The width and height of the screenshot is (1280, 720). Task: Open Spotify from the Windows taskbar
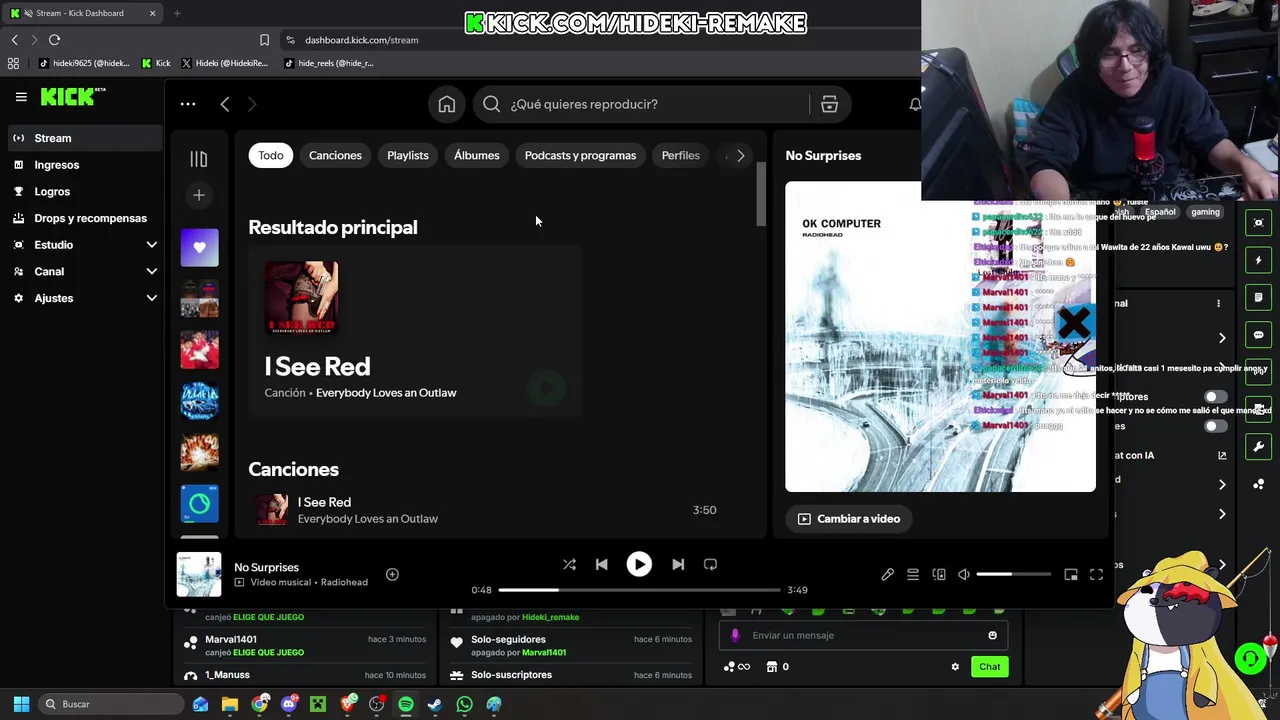pyautogui.click(x=406, y=704)
